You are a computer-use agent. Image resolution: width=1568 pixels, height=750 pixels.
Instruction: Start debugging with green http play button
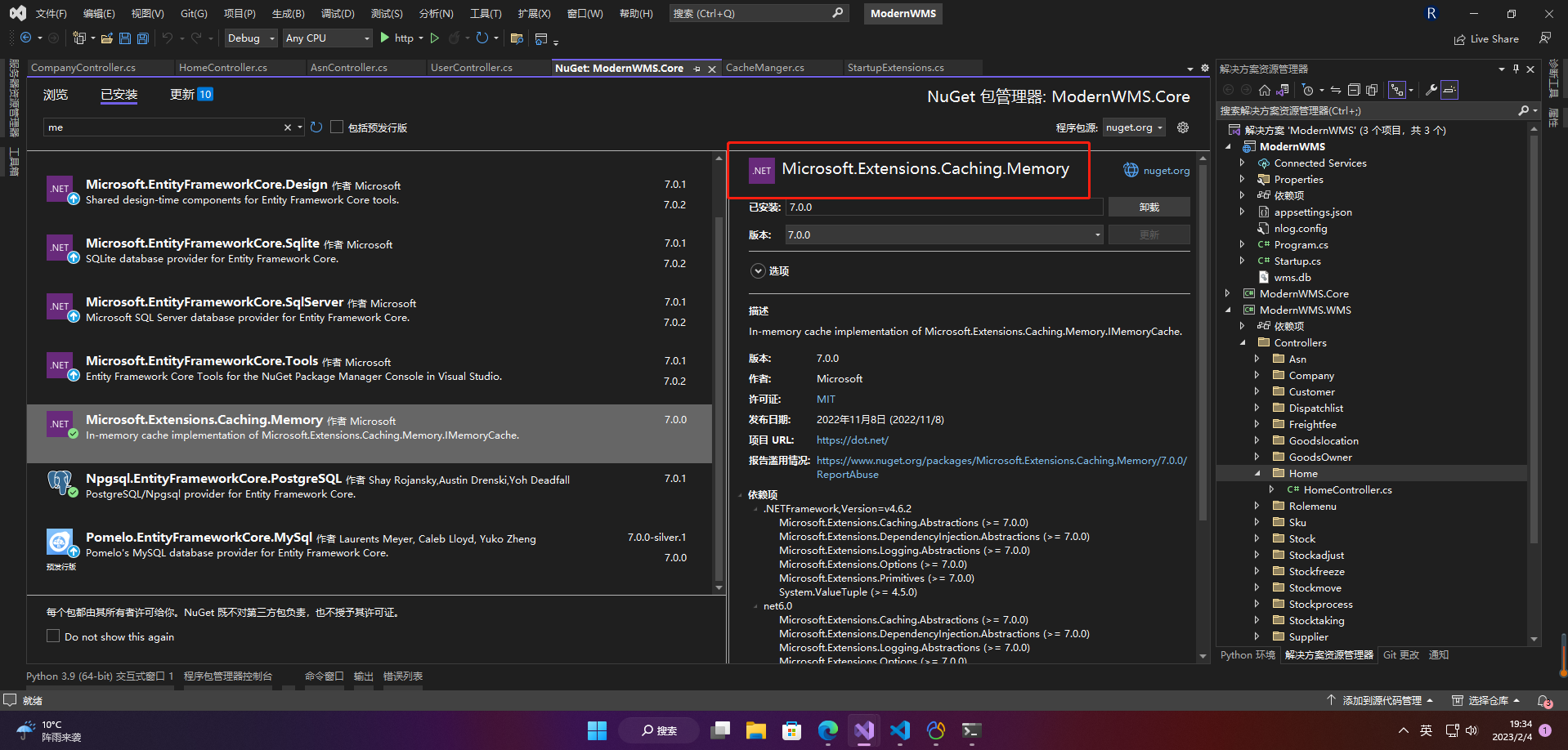point(396,38)
